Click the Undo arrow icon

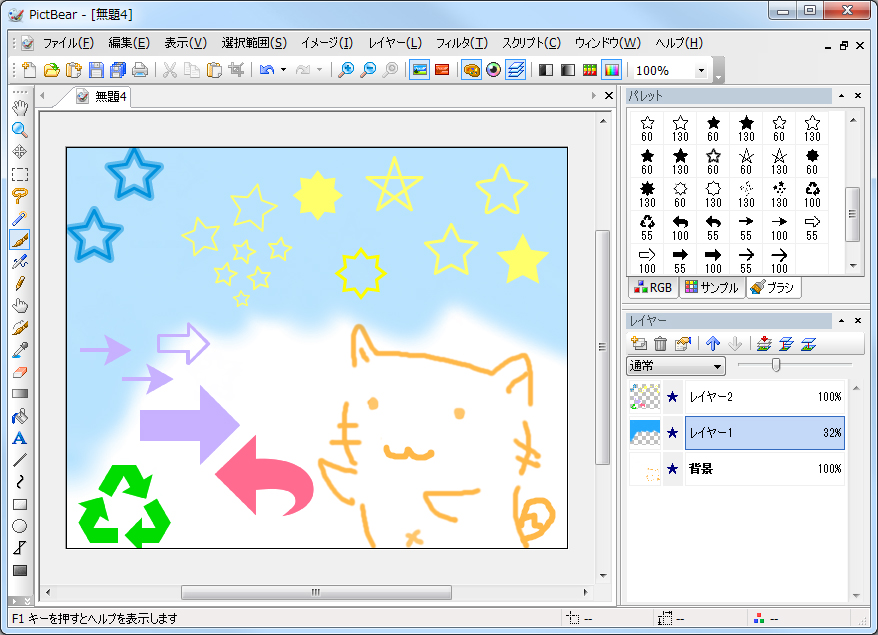click(267, 70)
